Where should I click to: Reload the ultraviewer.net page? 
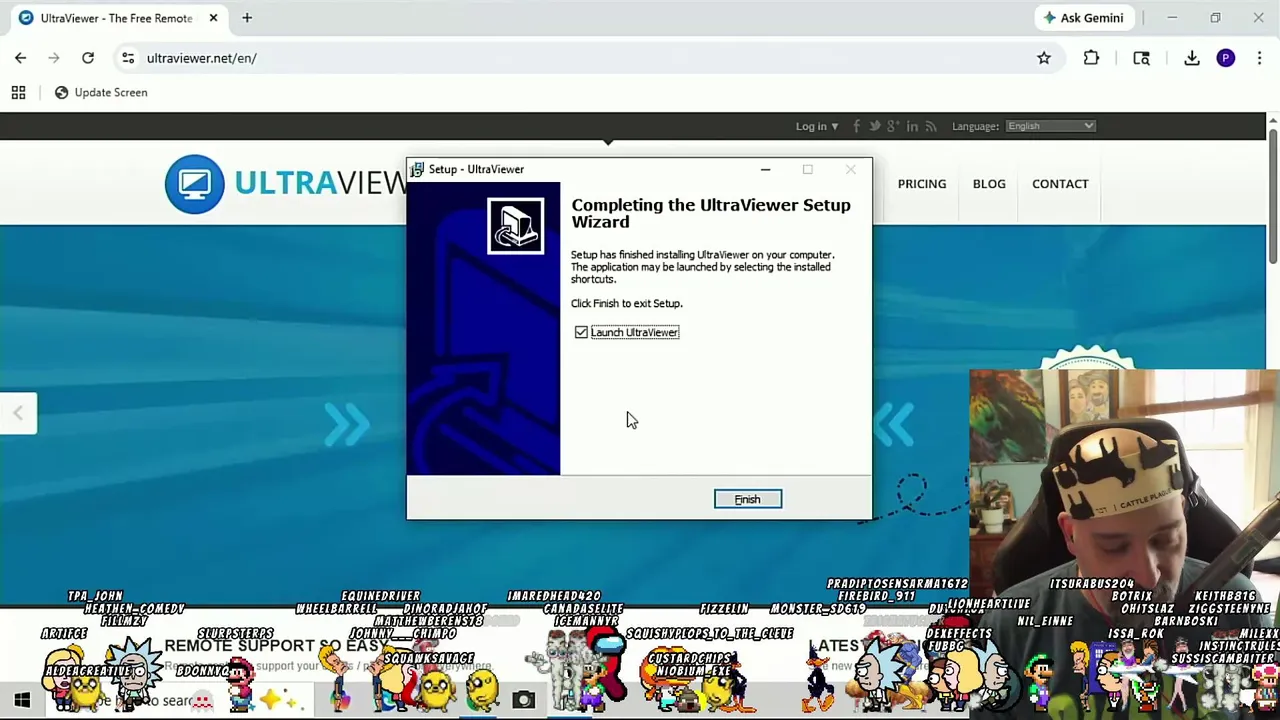(x=88, y=58)
